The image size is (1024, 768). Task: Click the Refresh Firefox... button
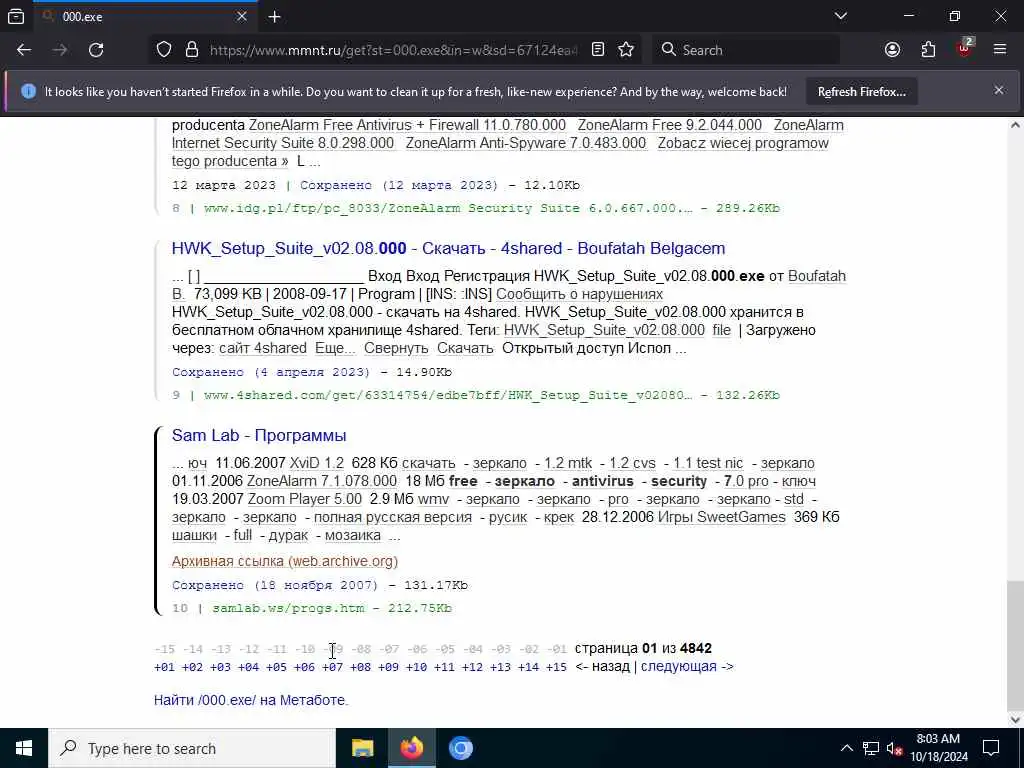click(x=861, y=91)
